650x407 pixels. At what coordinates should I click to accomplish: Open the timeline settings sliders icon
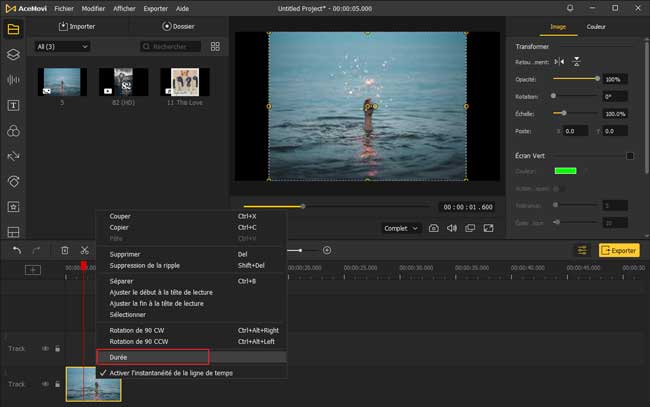[582, 250]
